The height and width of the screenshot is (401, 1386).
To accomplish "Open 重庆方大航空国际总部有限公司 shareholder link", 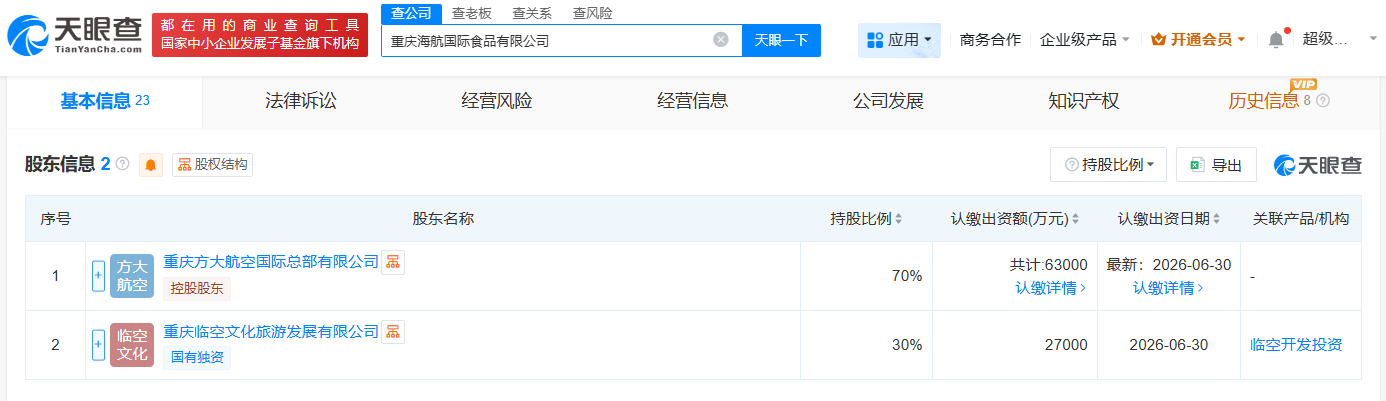I will tap(271, 262).
